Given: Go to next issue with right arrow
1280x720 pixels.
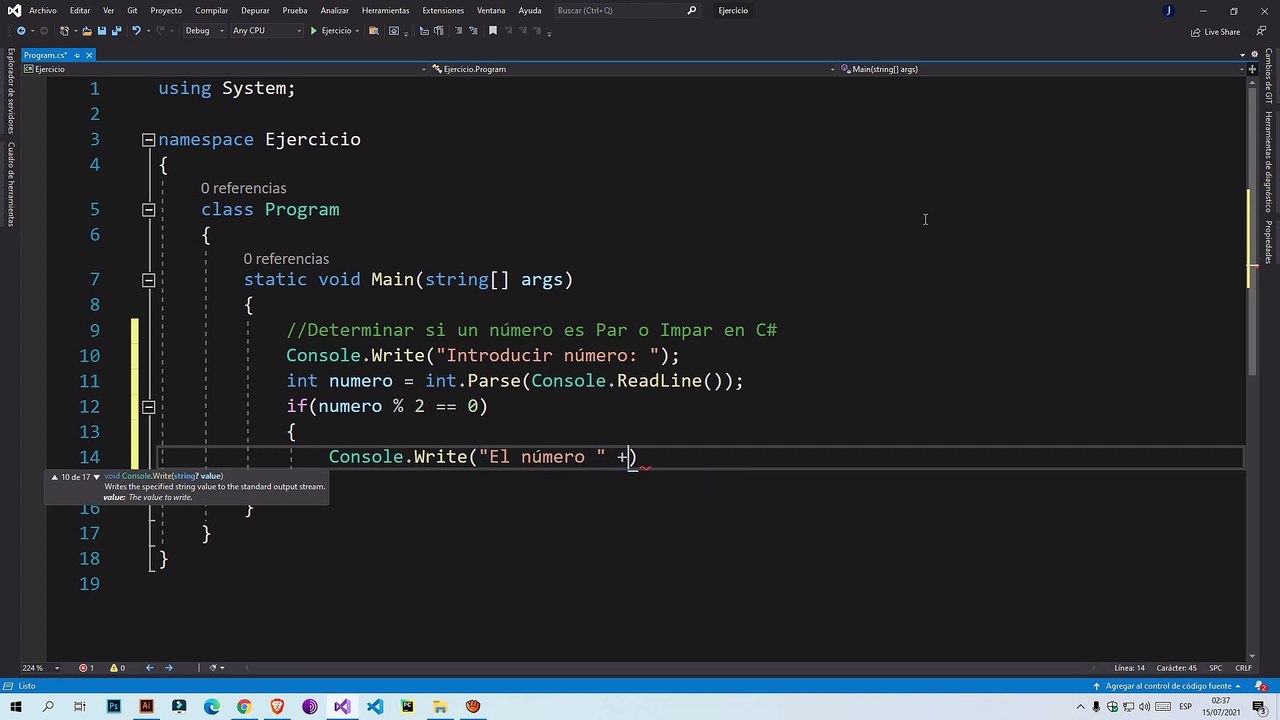Looking at the screenshot, I should (168, 668).
